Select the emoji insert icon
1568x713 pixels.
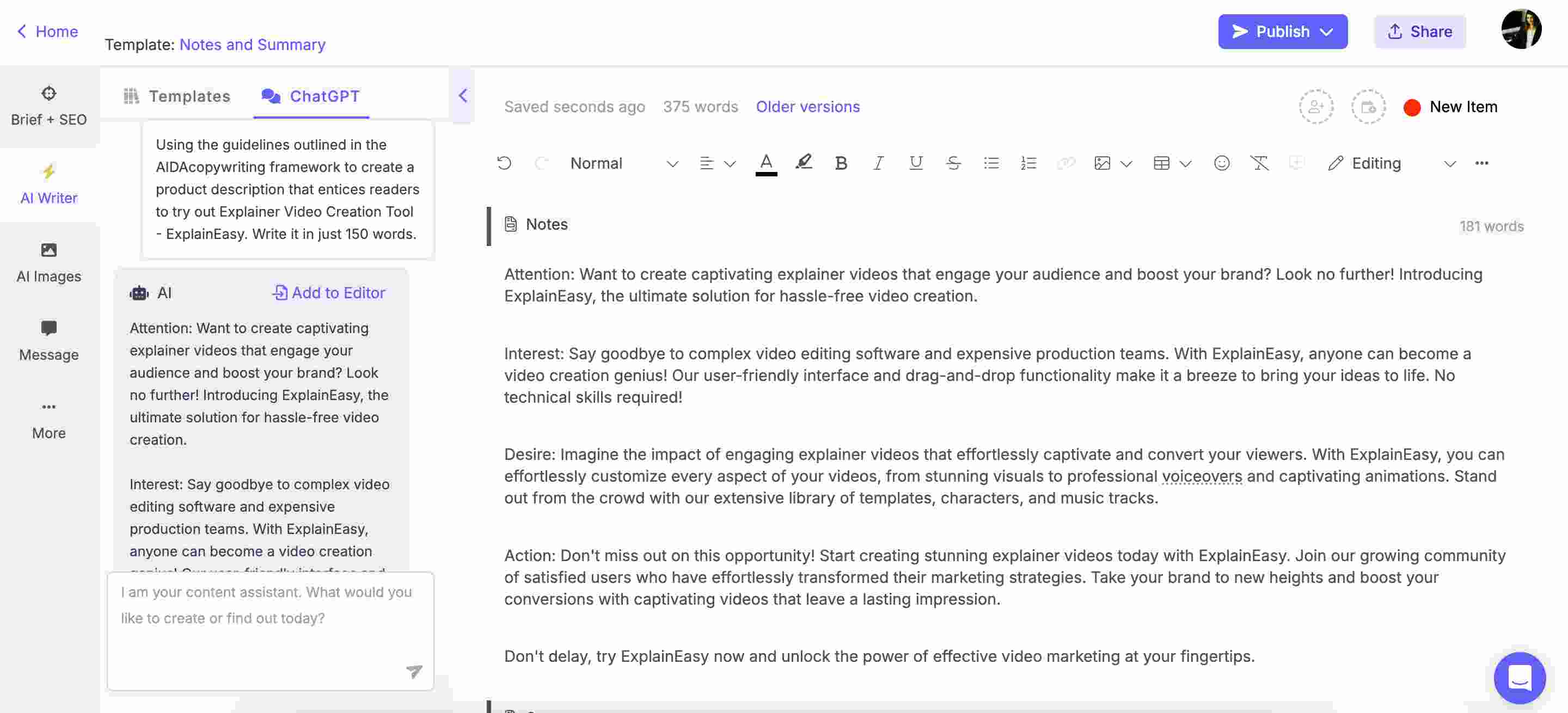[x=1222, y=163]
